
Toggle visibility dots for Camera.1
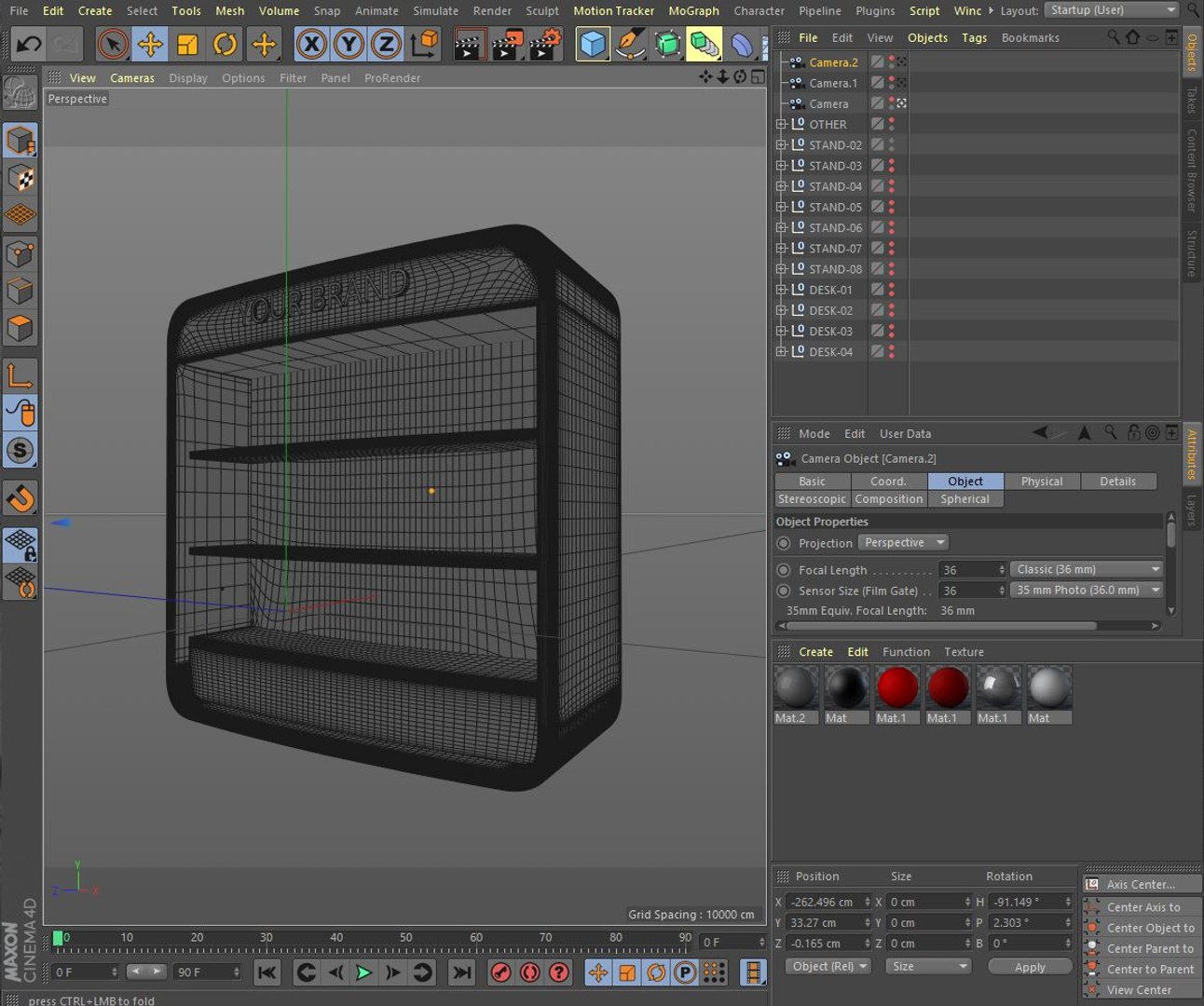click(892, 83)
